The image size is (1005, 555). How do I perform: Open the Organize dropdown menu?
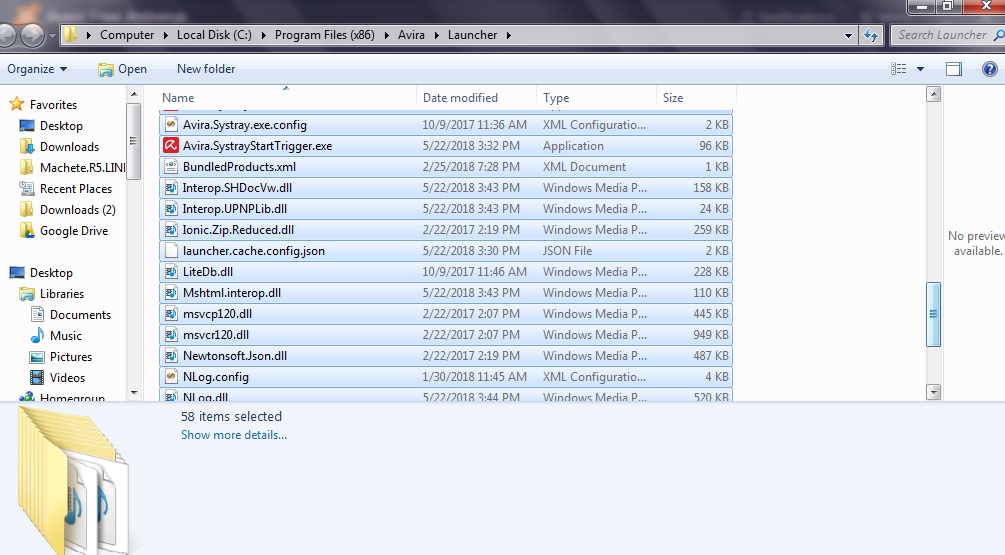point(37,69)
